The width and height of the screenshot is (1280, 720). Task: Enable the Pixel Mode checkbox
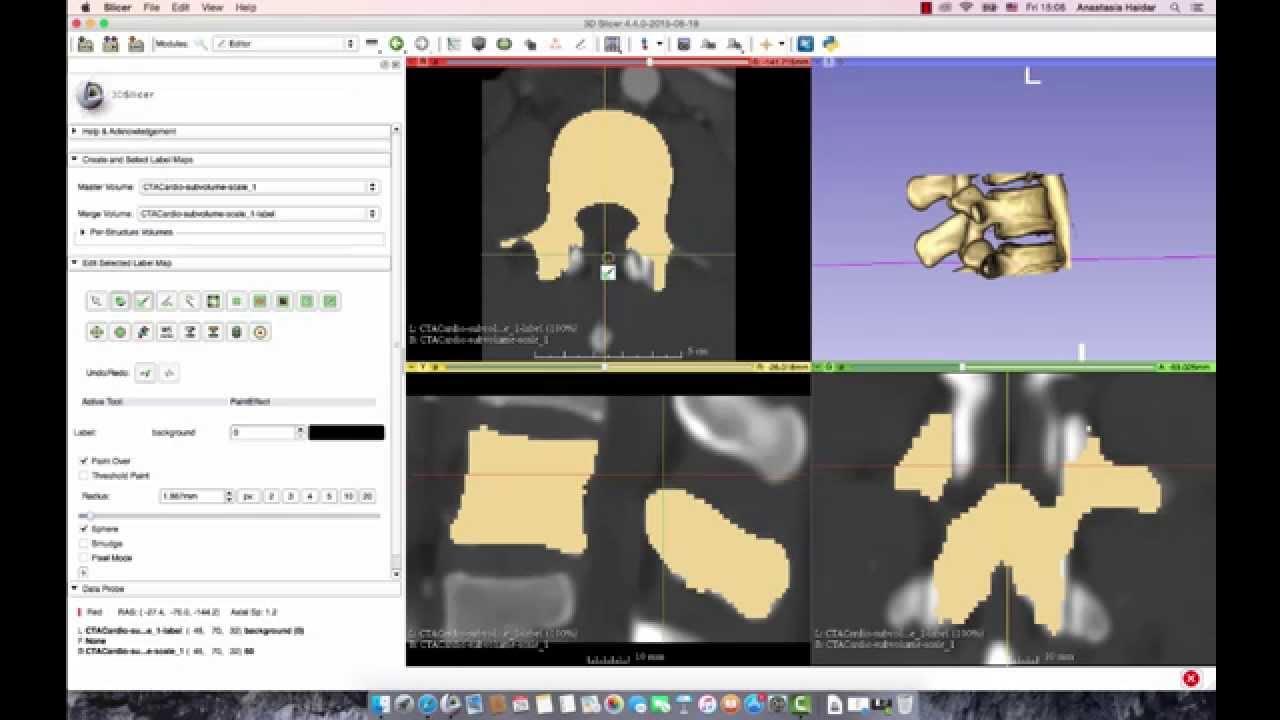(84, 558)
